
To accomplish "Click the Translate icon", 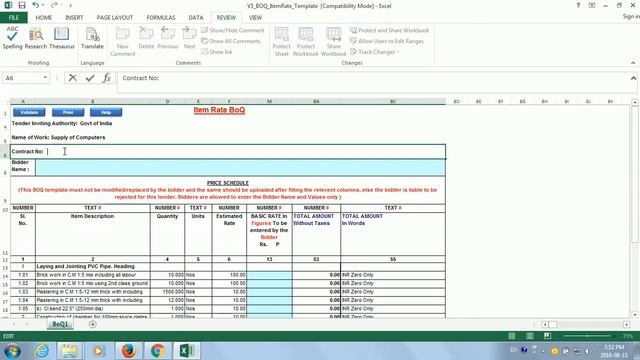I will coord(92,38).
